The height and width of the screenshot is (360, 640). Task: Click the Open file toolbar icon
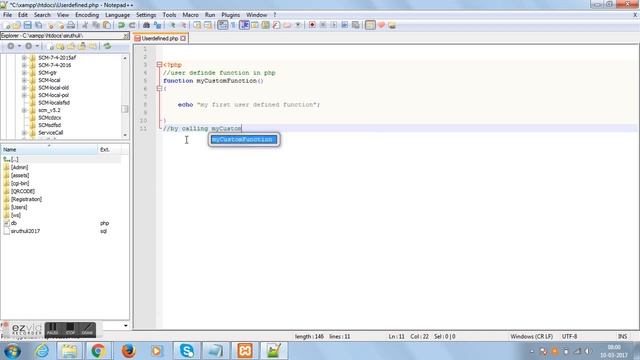17,25
